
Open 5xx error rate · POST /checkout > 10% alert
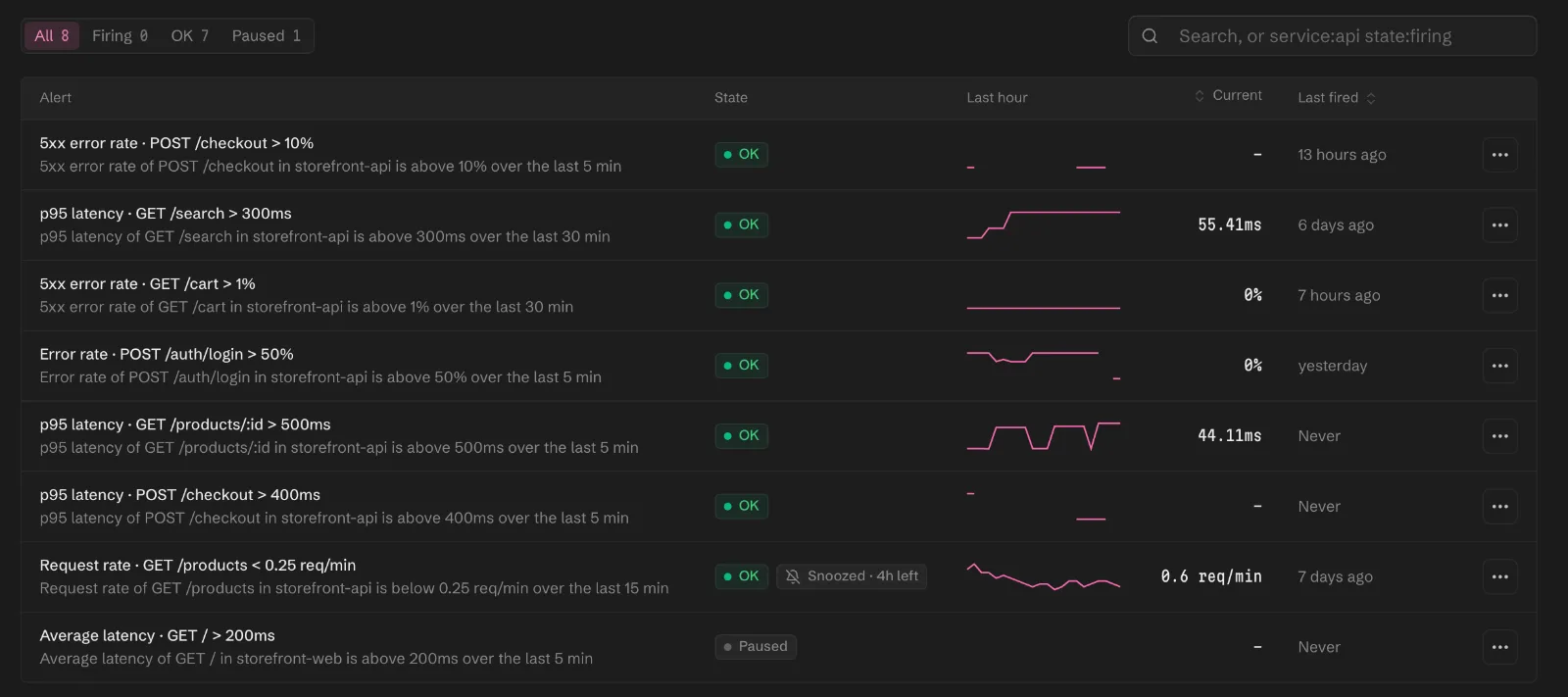click(176, 143)
